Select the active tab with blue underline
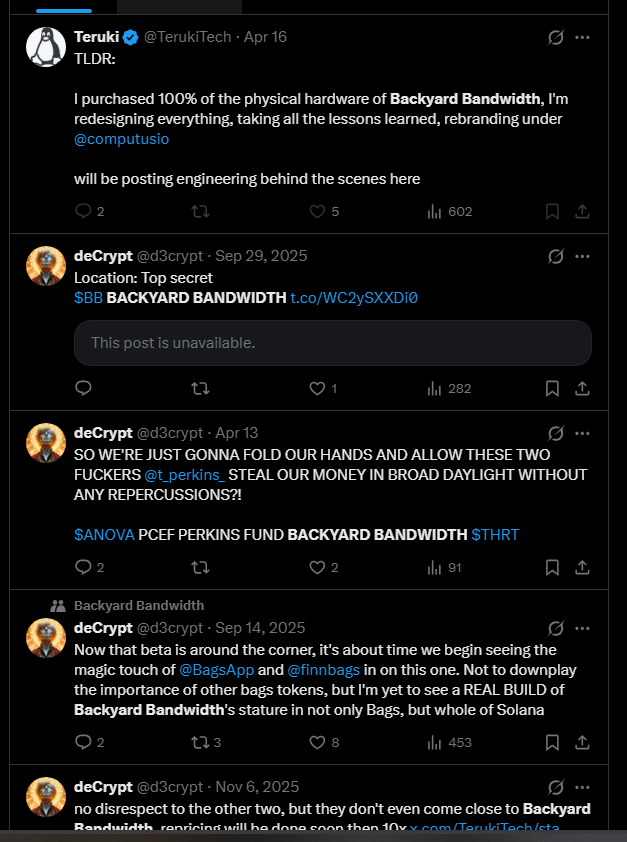This screenshot has width=627, height=842. (64, 6)
